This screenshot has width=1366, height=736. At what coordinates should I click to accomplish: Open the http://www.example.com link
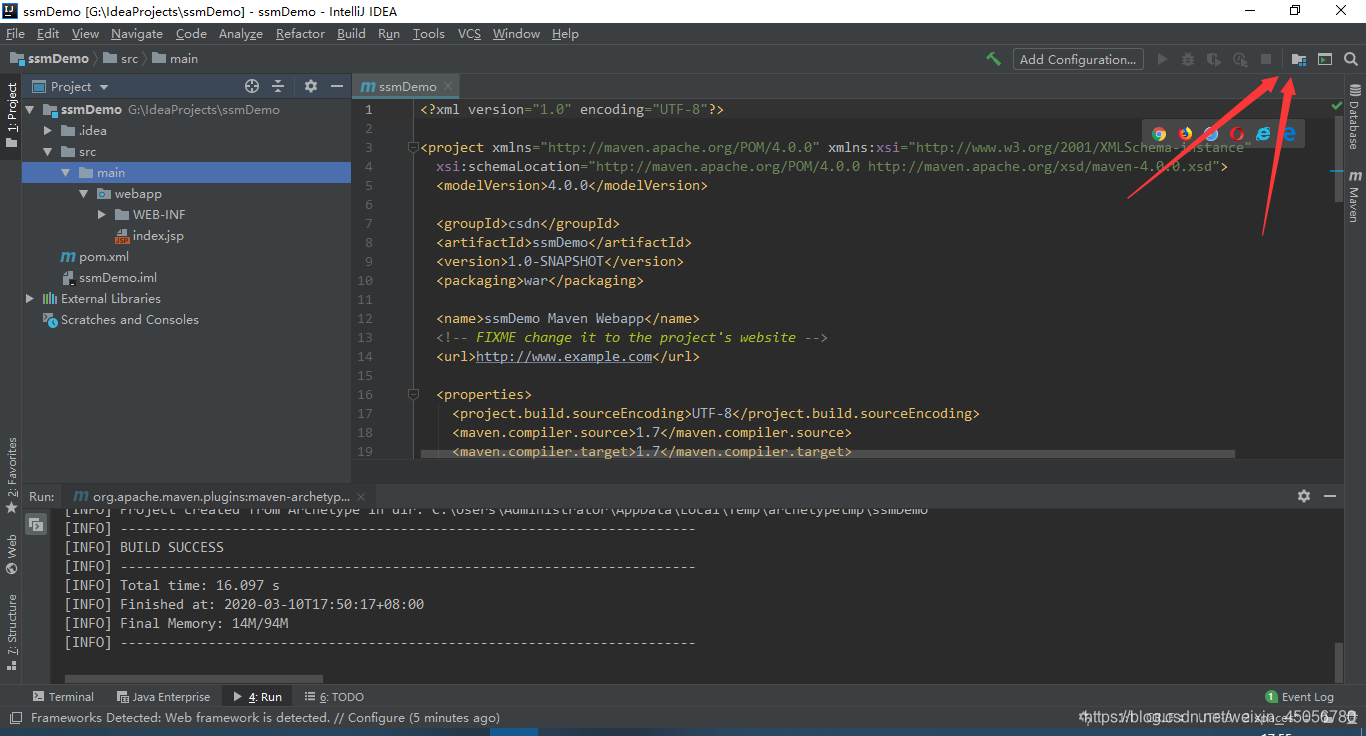pos(564,356)
